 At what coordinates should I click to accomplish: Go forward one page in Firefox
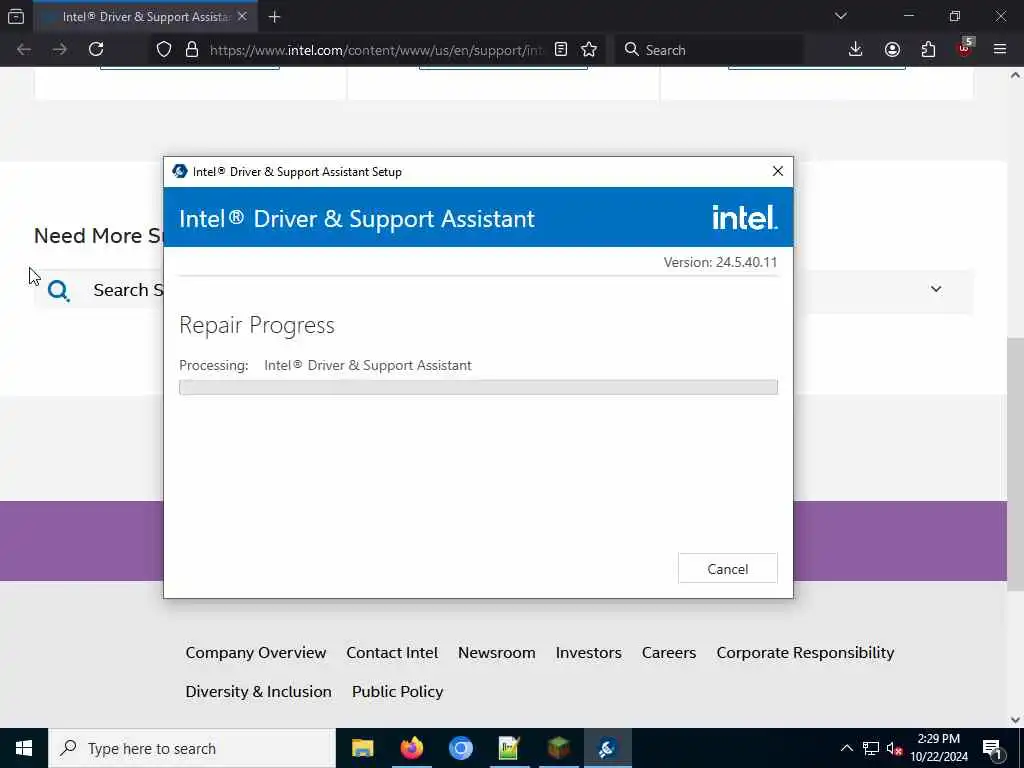[x=59, y=50]
